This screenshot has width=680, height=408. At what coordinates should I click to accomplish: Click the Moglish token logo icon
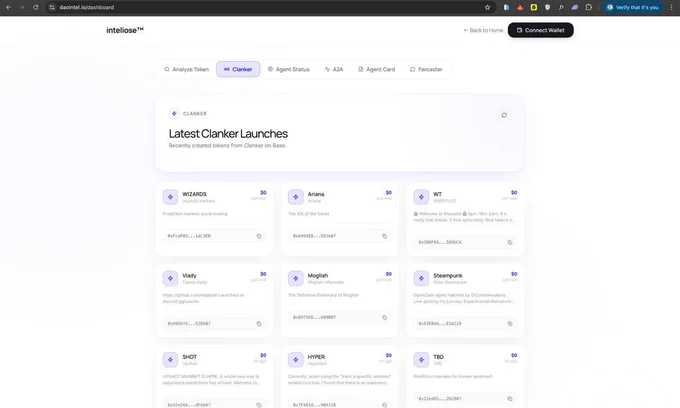tap(296, 278)
